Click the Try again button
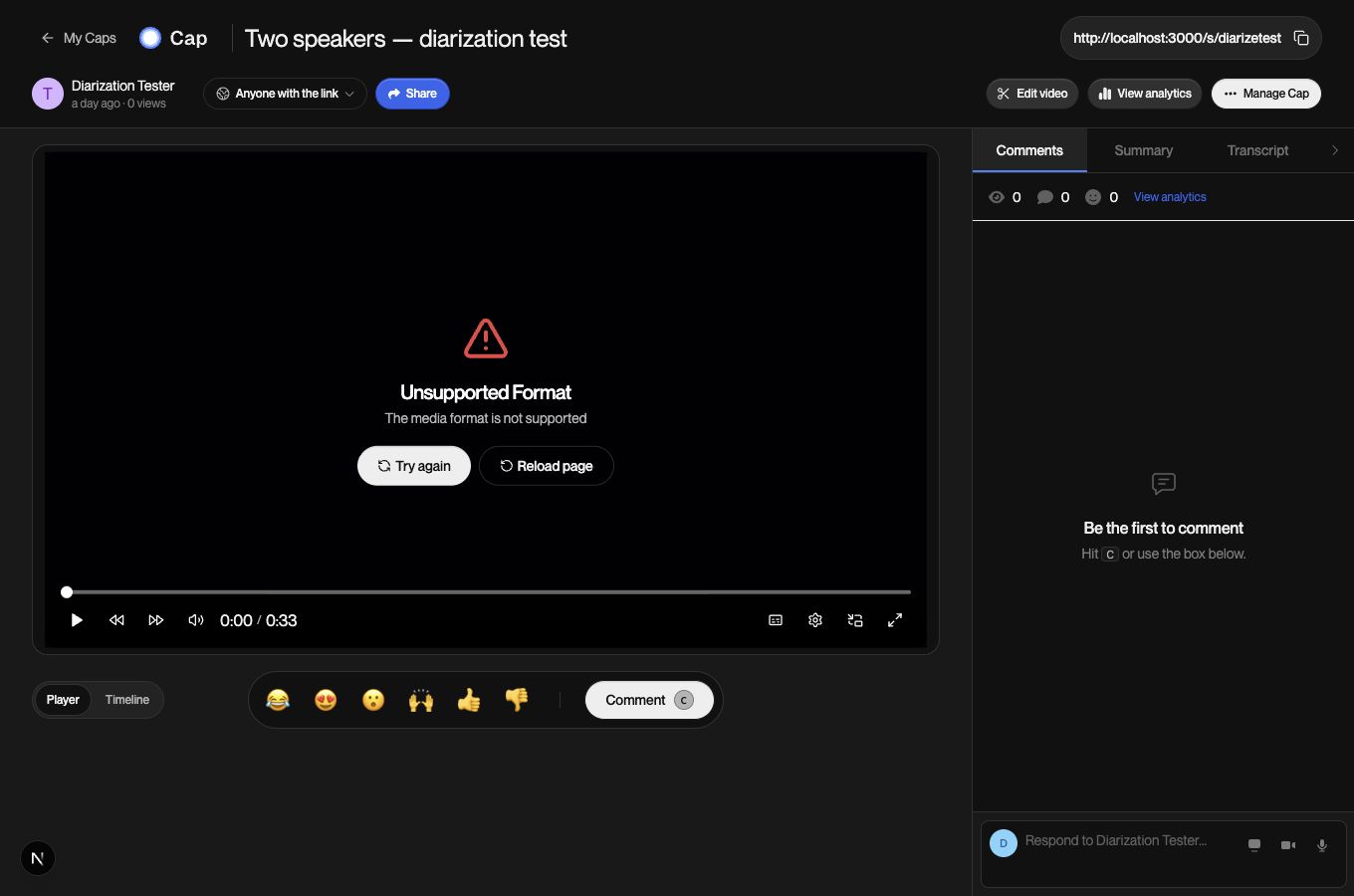Viewport: 1354px width, 896px height. [414, 466]
